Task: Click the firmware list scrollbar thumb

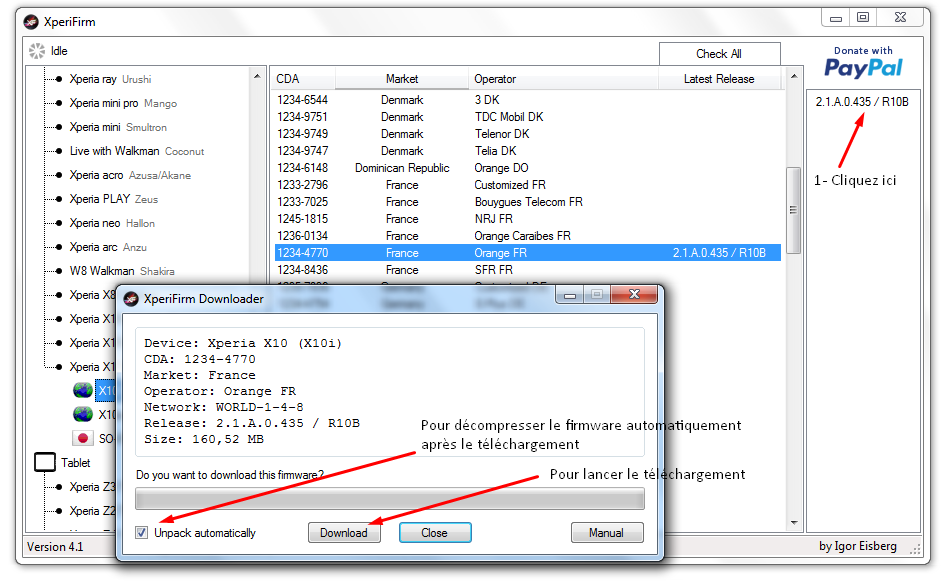Action: point(793,210)
